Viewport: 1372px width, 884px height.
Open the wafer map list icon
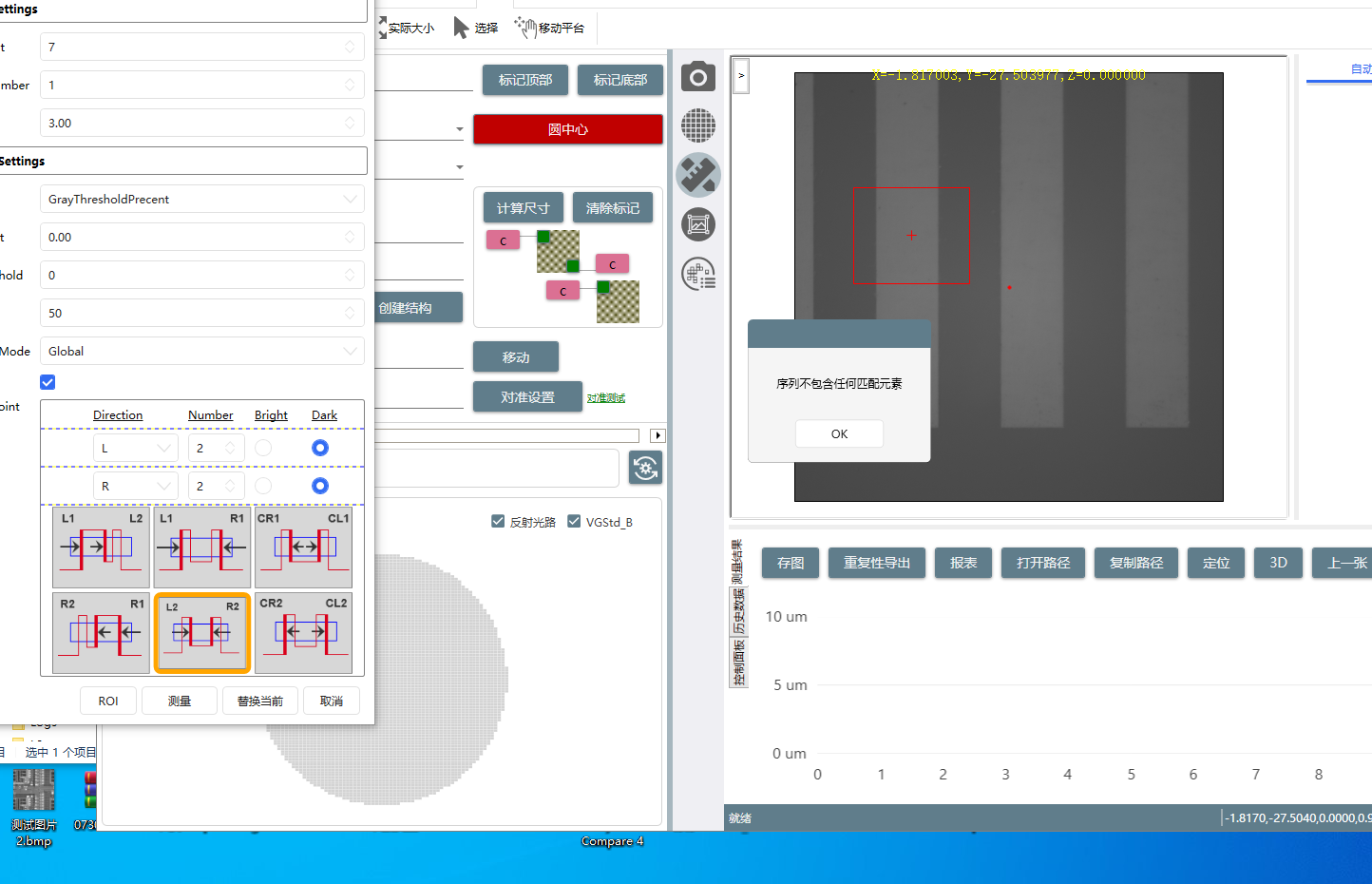698,275
